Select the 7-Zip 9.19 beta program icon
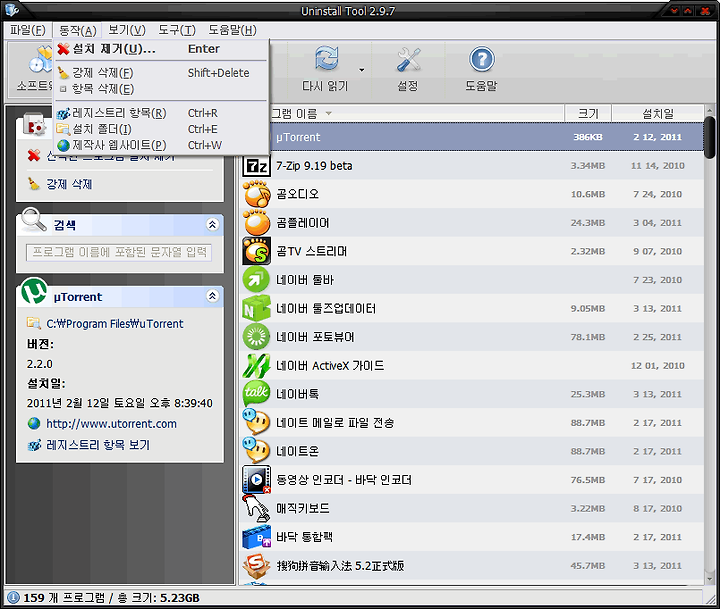Viewport: 720px width, 609px height. point(256,166)
